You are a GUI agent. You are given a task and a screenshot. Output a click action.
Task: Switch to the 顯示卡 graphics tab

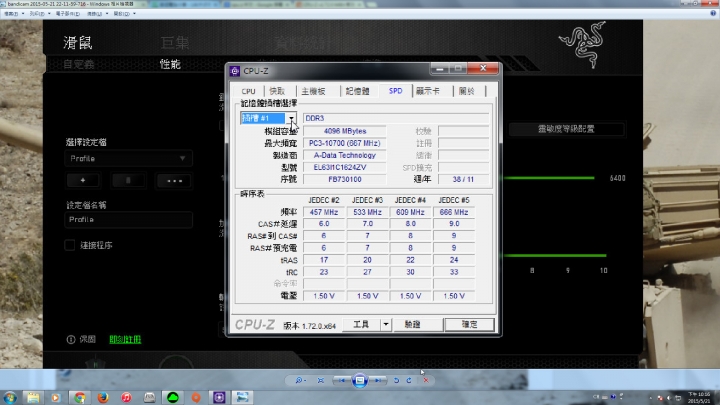pyautogui.click(x=428, y=91)
